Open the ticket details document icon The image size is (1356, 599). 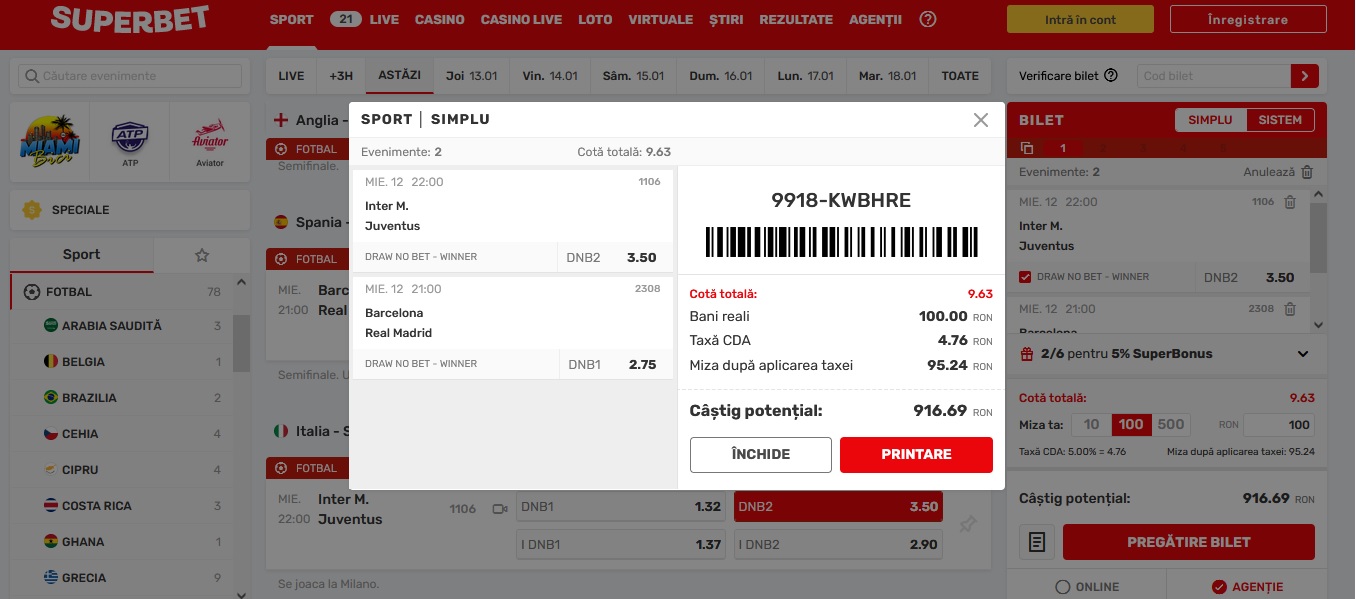pos(1037,542)
